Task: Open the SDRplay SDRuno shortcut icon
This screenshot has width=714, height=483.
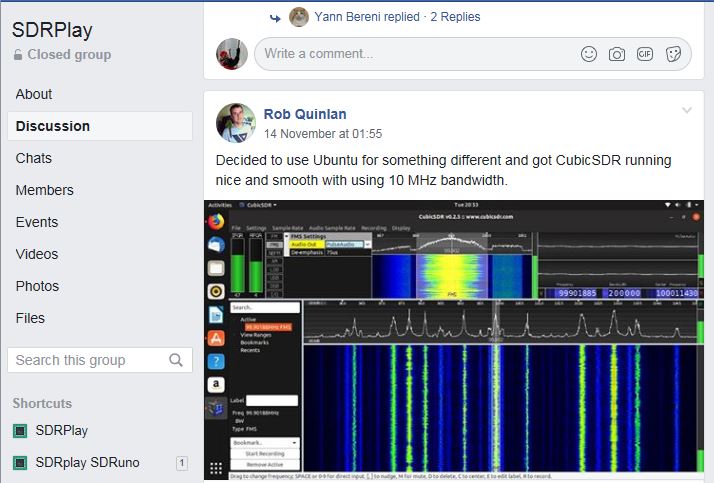Action: click(20, 463)
